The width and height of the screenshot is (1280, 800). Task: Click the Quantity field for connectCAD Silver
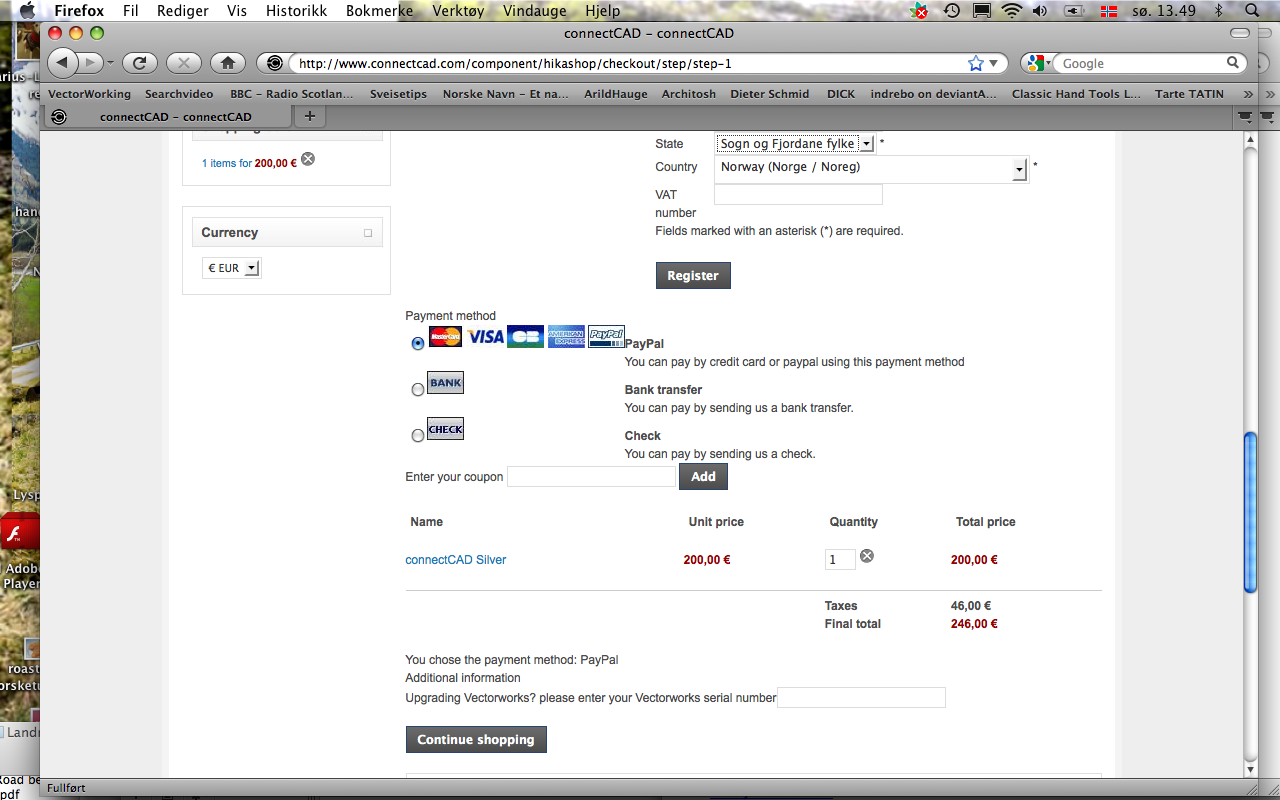pyautogui.click(x=840, y=560)
